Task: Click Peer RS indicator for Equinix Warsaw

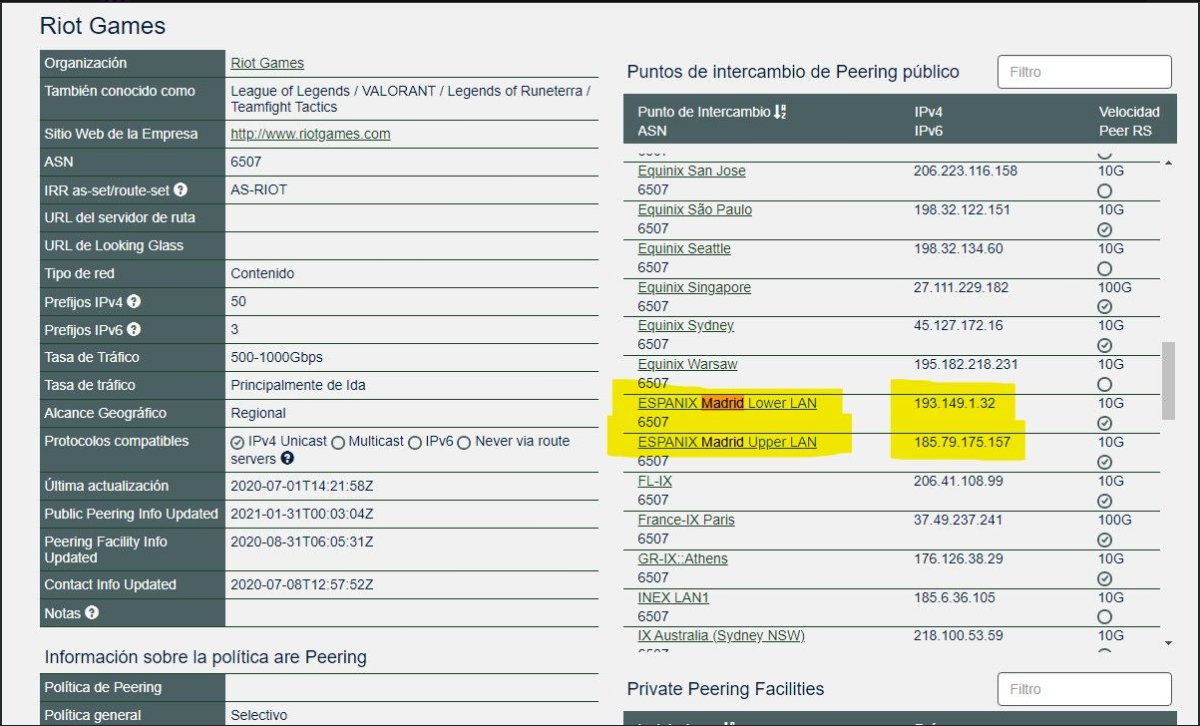Action: point(1105,384)
